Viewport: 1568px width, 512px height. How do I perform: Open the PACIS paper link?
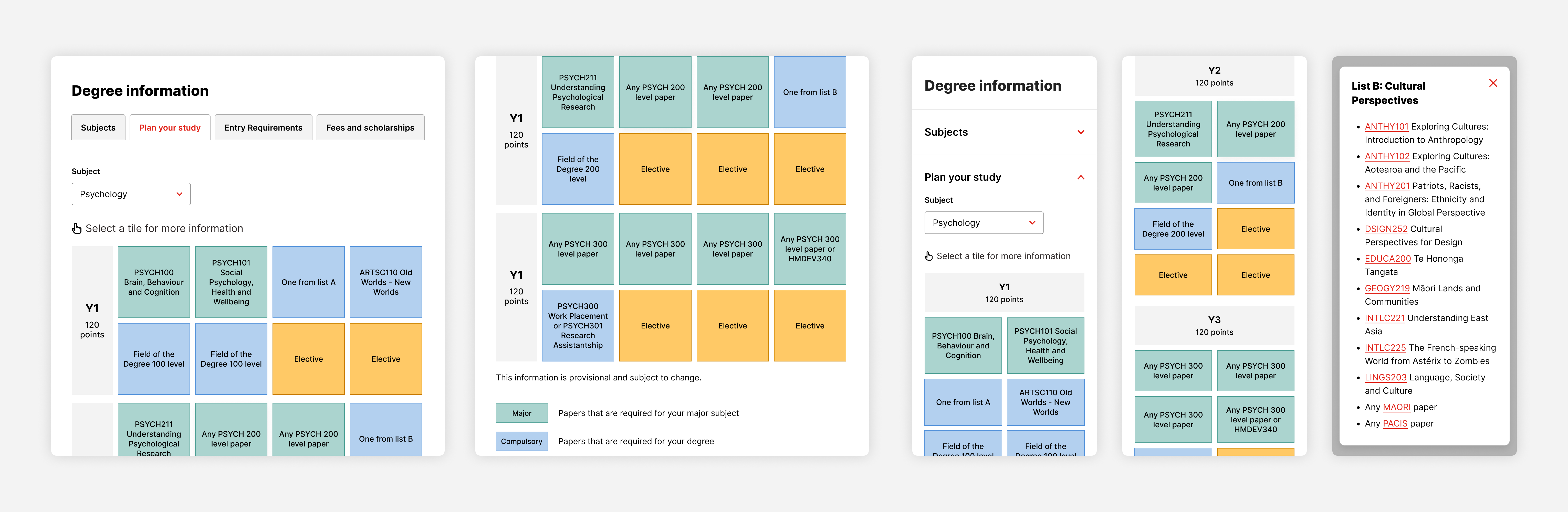tap(1395, 424)
